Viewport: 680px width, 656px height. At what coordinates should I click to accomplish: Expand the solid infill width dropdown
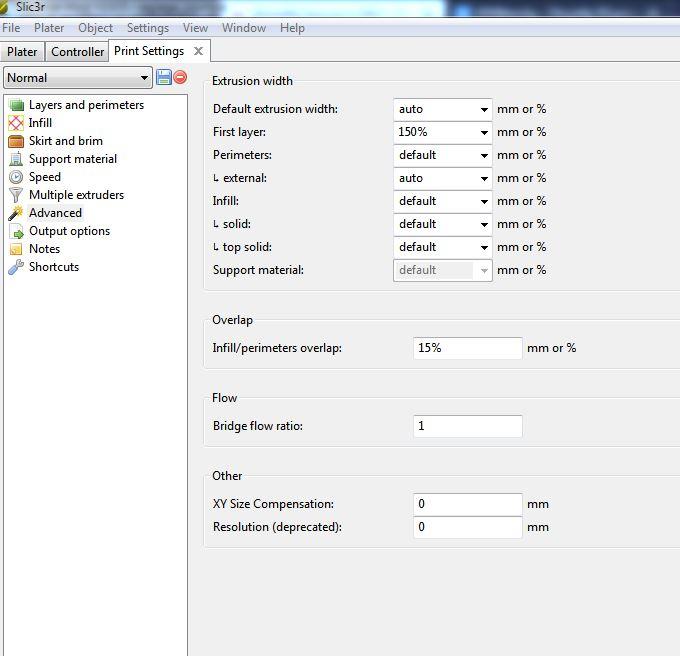484,225
